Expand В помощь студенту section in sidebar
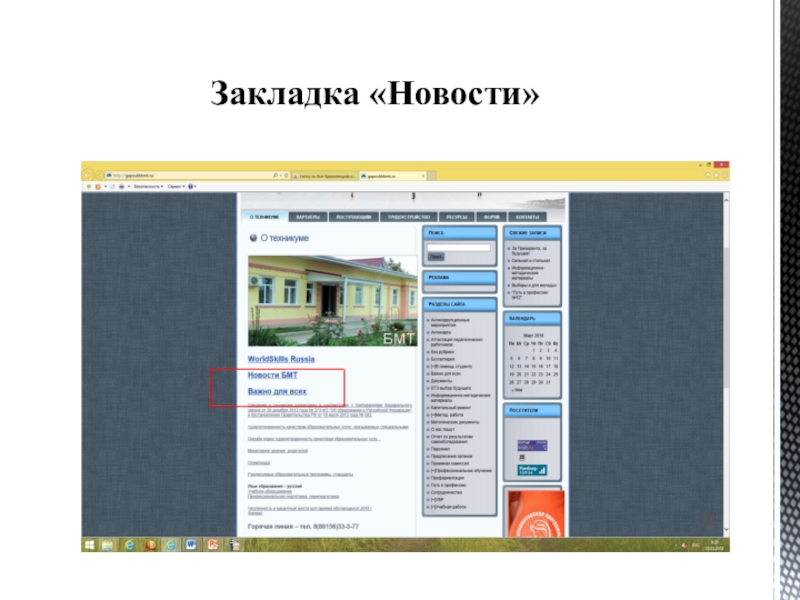Image resolution: width=800 pixels, height=600 pixels. 451,366
